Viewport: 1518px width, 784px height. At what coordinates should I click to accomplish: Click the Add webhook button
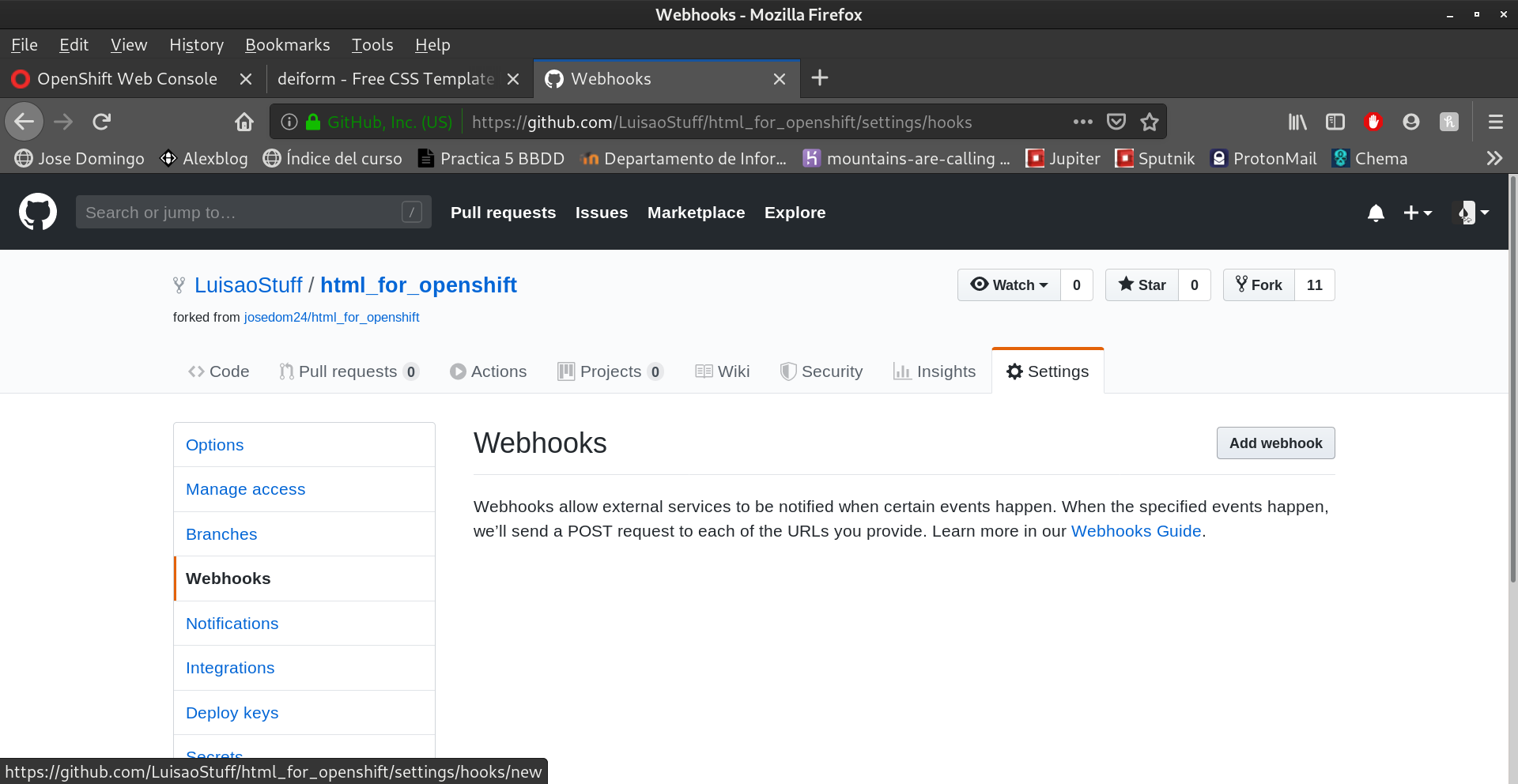tap(1275, 443)
